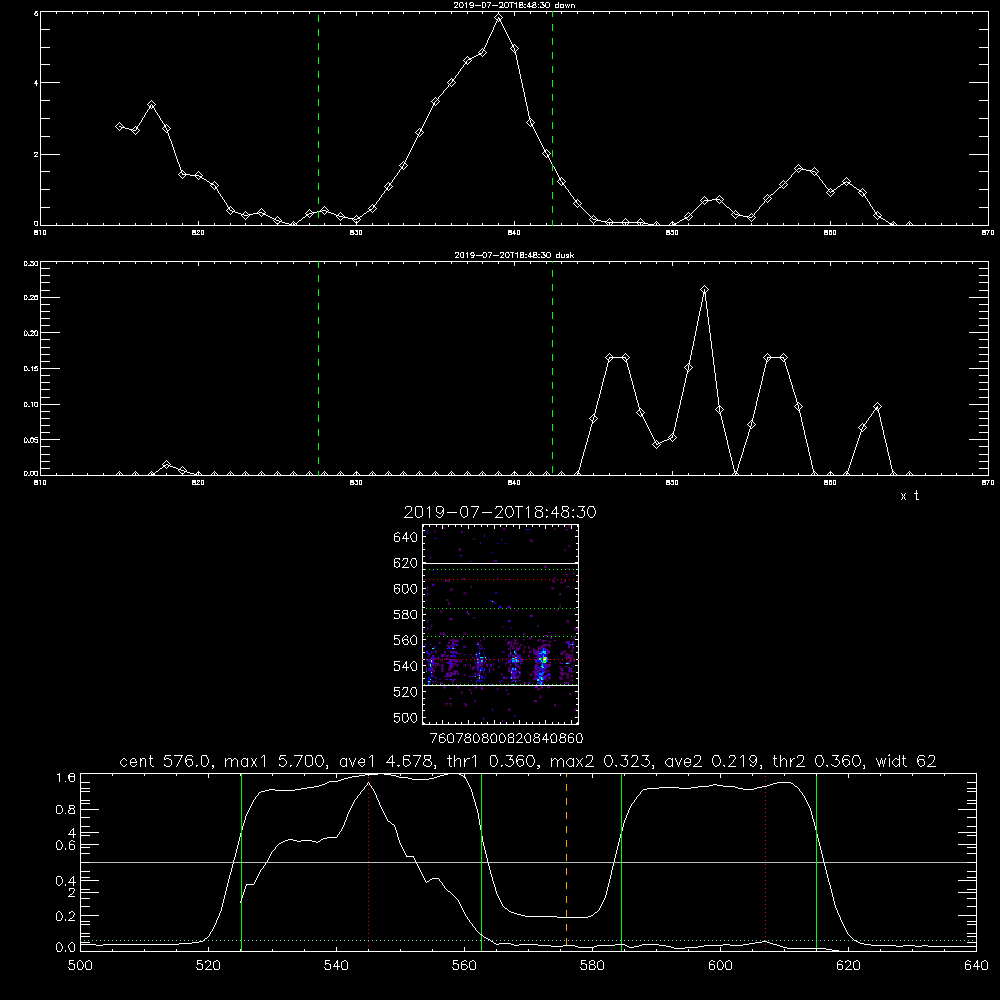This screenshot has width=1000, height=1000.
Task: Click the highest diamond marker in dawn plot
Action: 499,18
